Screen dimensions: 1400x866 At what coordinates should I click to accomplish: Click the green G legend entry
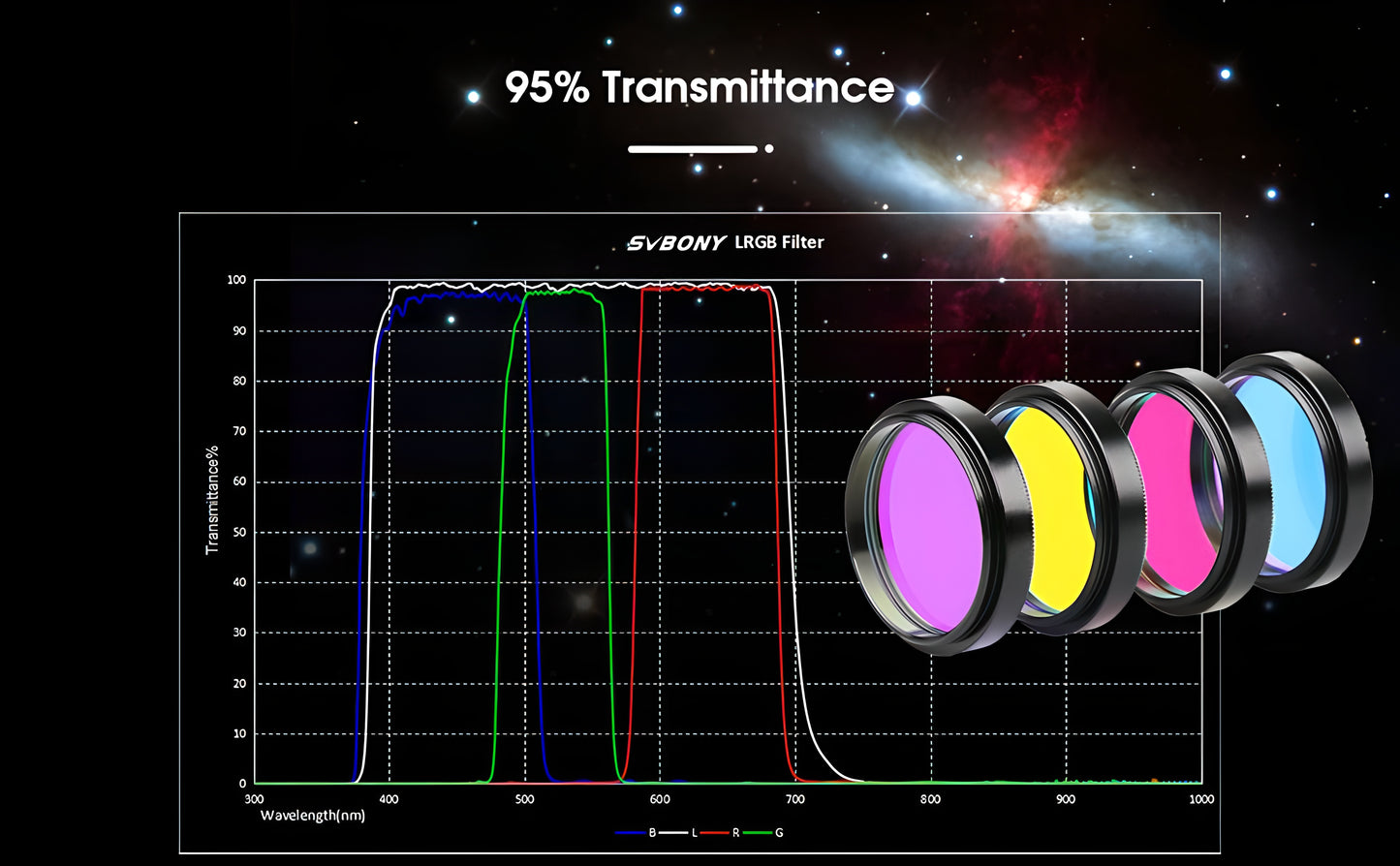763,833
